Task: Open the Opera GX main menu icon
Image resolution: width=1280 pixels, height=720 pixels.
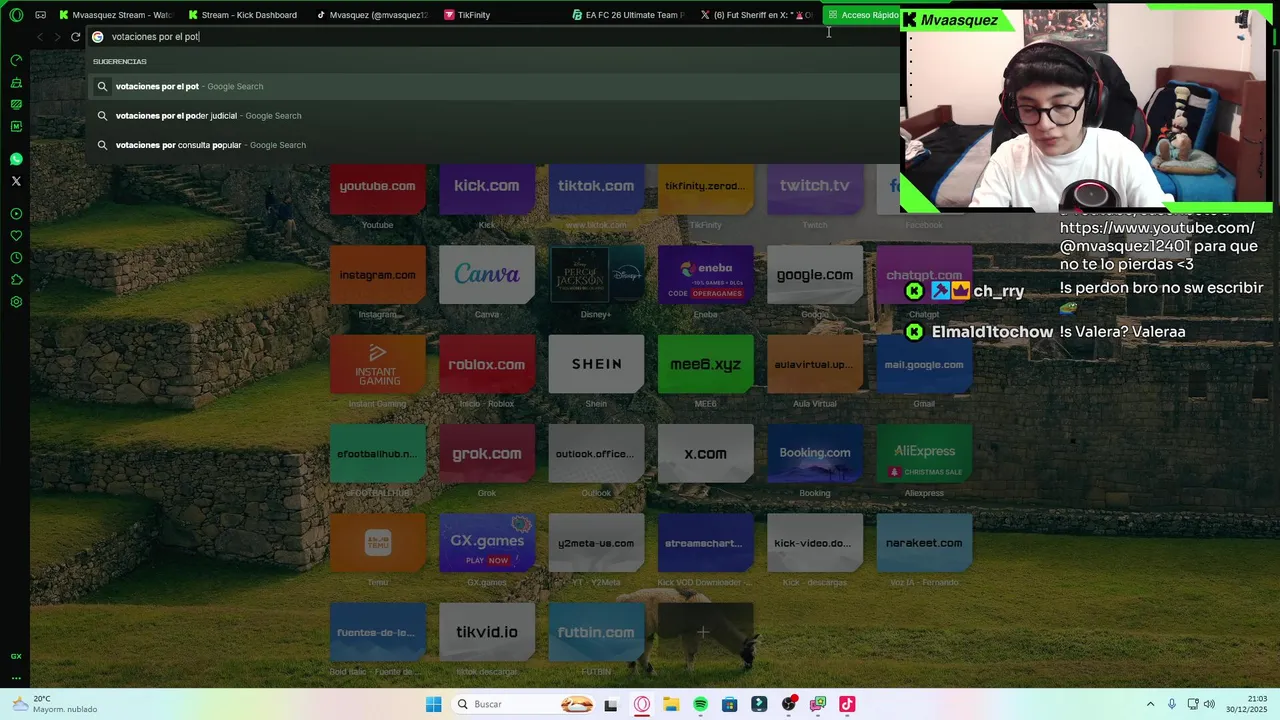Action: coord(16,15)
